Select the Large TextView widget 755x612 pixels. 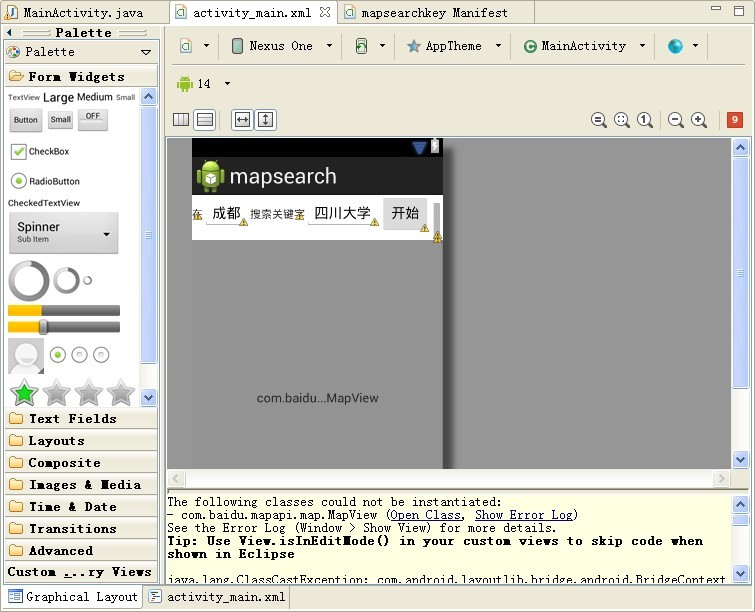pos(58,97)
